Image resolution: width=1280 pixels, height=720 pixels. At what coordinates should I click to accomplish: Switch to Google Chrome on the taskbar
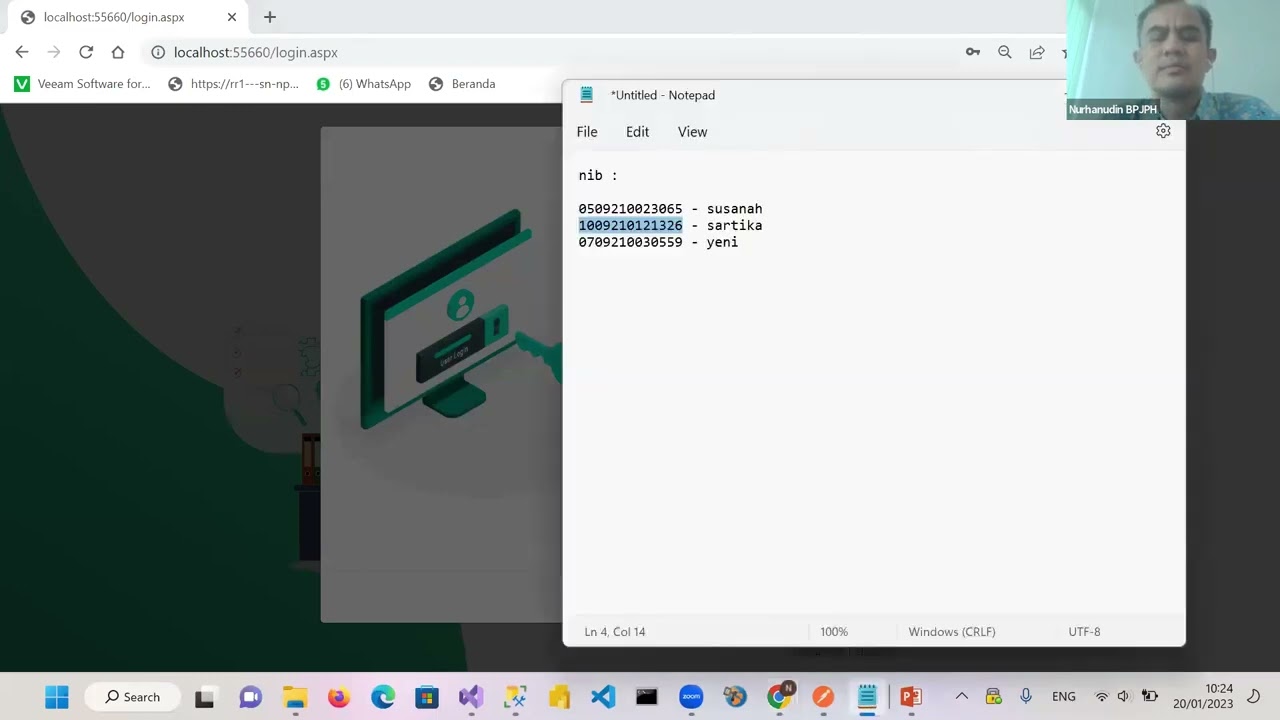(x=779, y=697)
